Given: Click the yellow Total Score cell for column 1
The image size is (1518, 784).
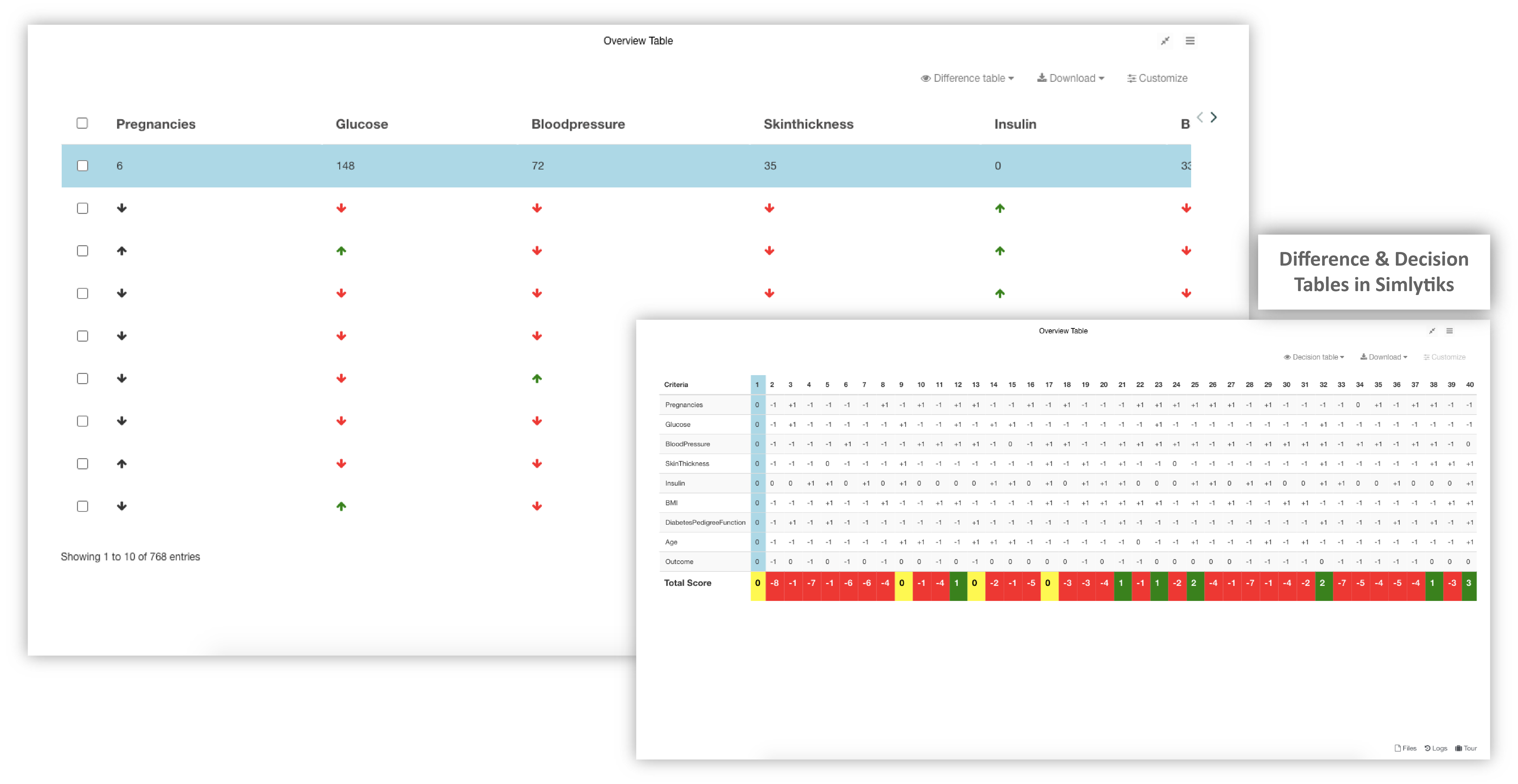Looking at the screenshot, I should (758, 586).
